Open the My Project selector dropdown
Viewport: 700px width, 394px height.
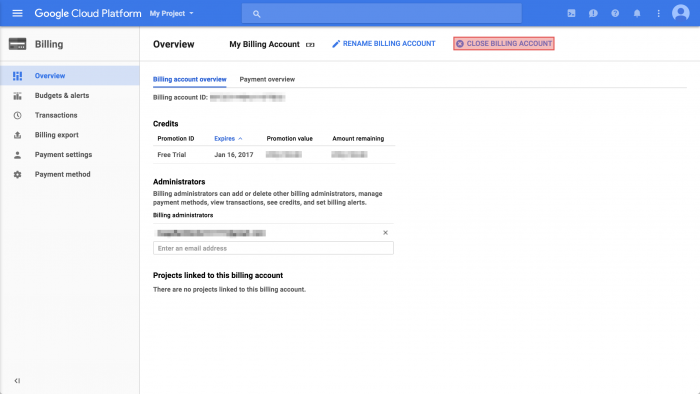(x=172, y=13)
